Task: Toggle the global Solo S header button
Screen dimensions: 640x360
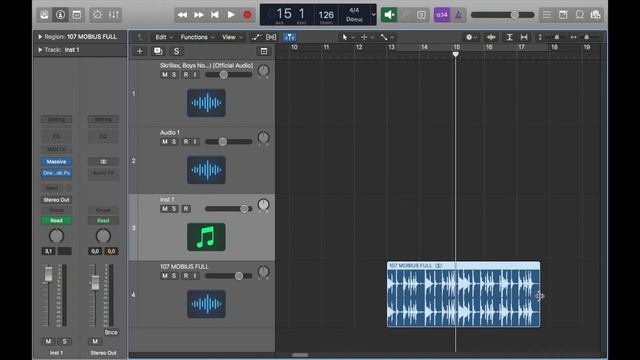Action: tap(176, 51)
